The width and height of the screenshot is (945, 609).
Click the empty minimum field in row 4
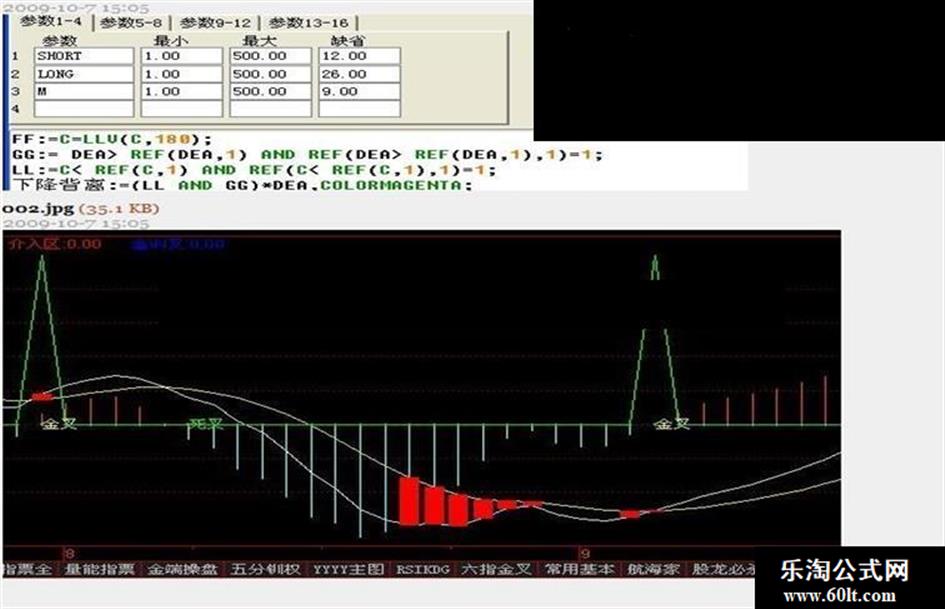coord(181,109)
